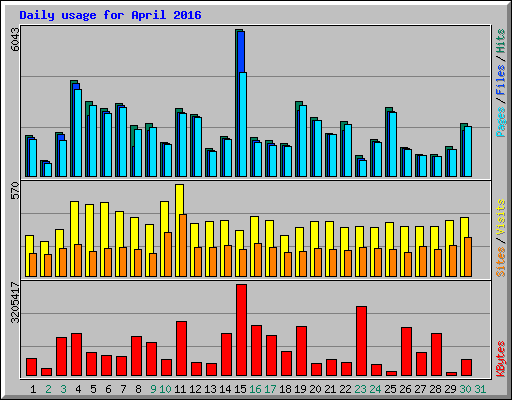Click the green "Hits" legend label
Viewport: 512px width, 400px height.
click(501, 41)
